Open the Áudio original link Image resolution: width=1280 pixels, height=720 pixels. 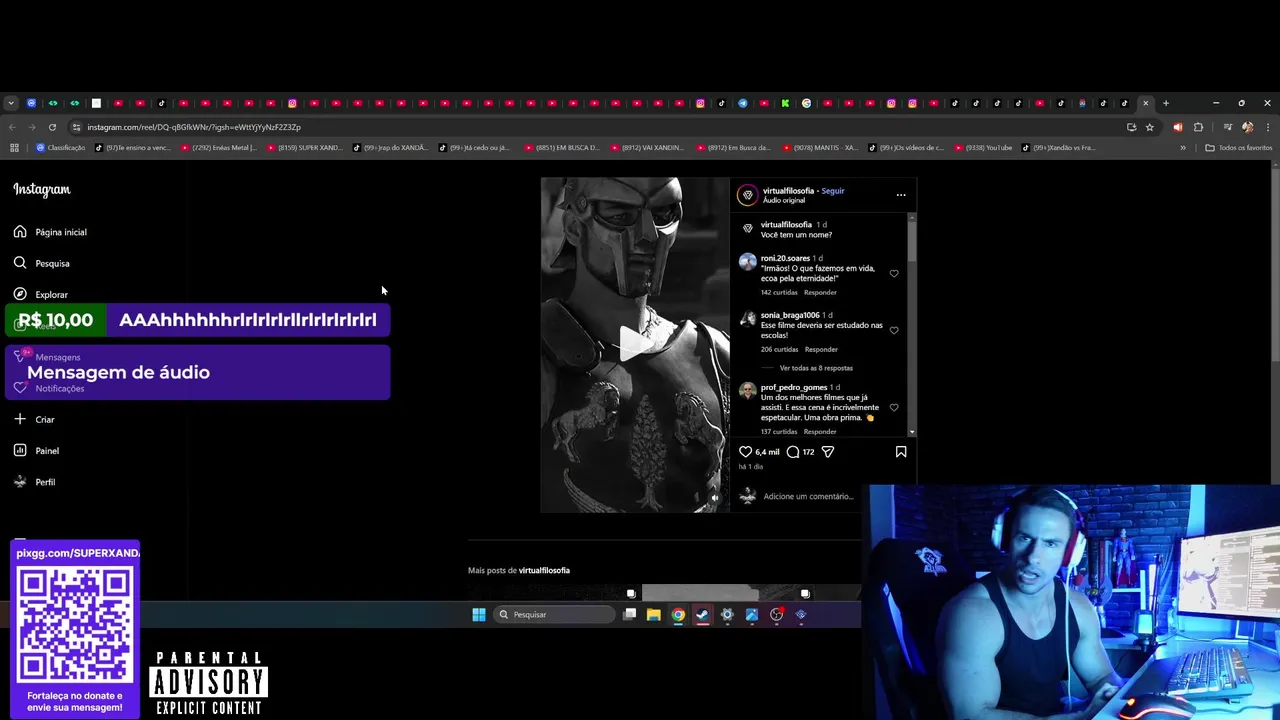(783, 200)
